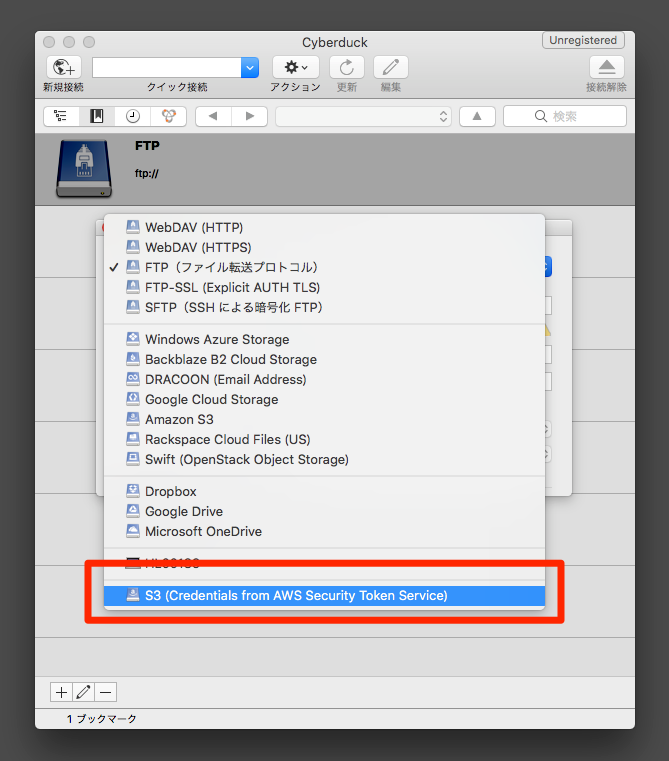Open the Action gear menu
Screen dimensions: 669x761
point(296,67)
